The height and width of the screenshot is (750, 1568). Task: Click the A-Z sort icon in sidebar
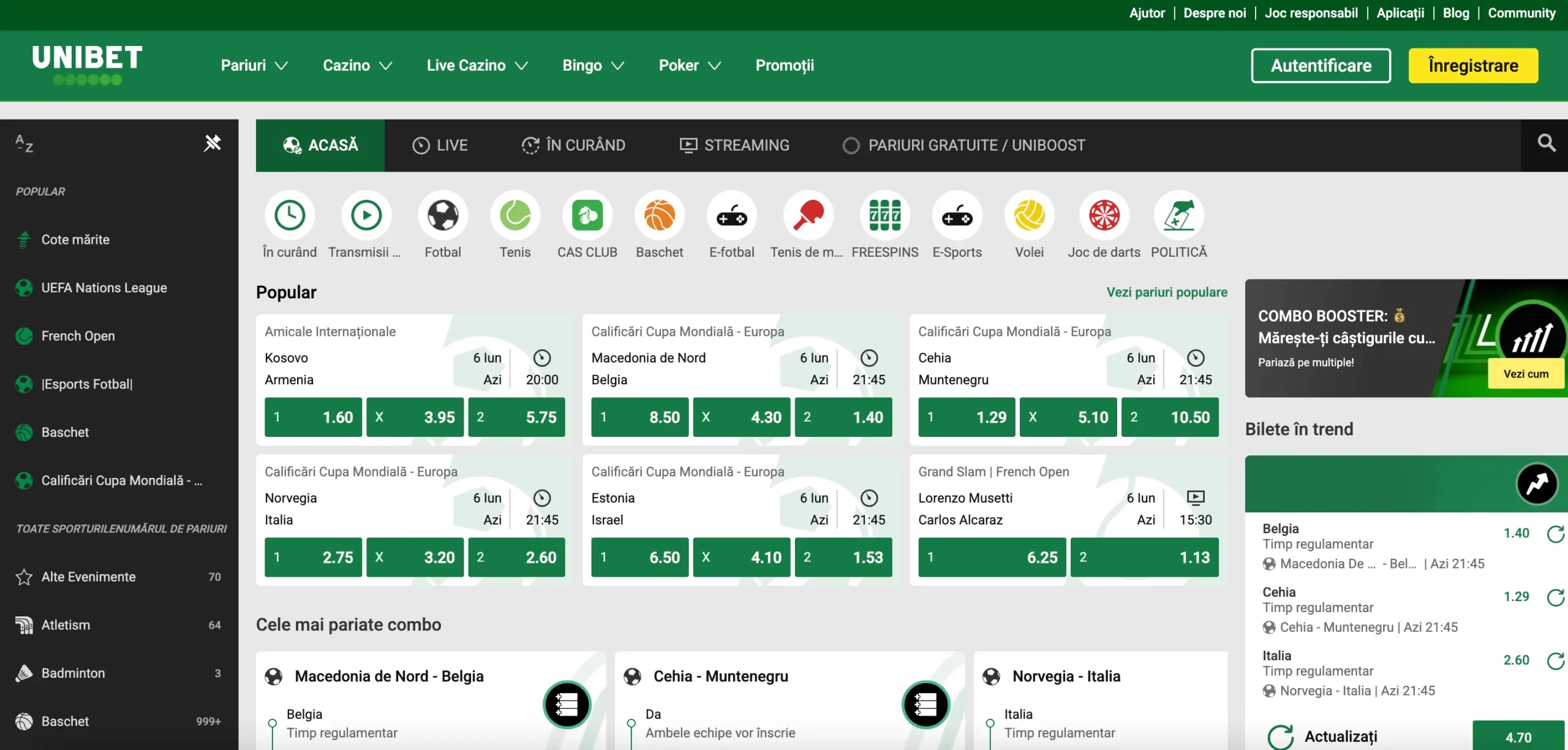(x=24, y=143)
